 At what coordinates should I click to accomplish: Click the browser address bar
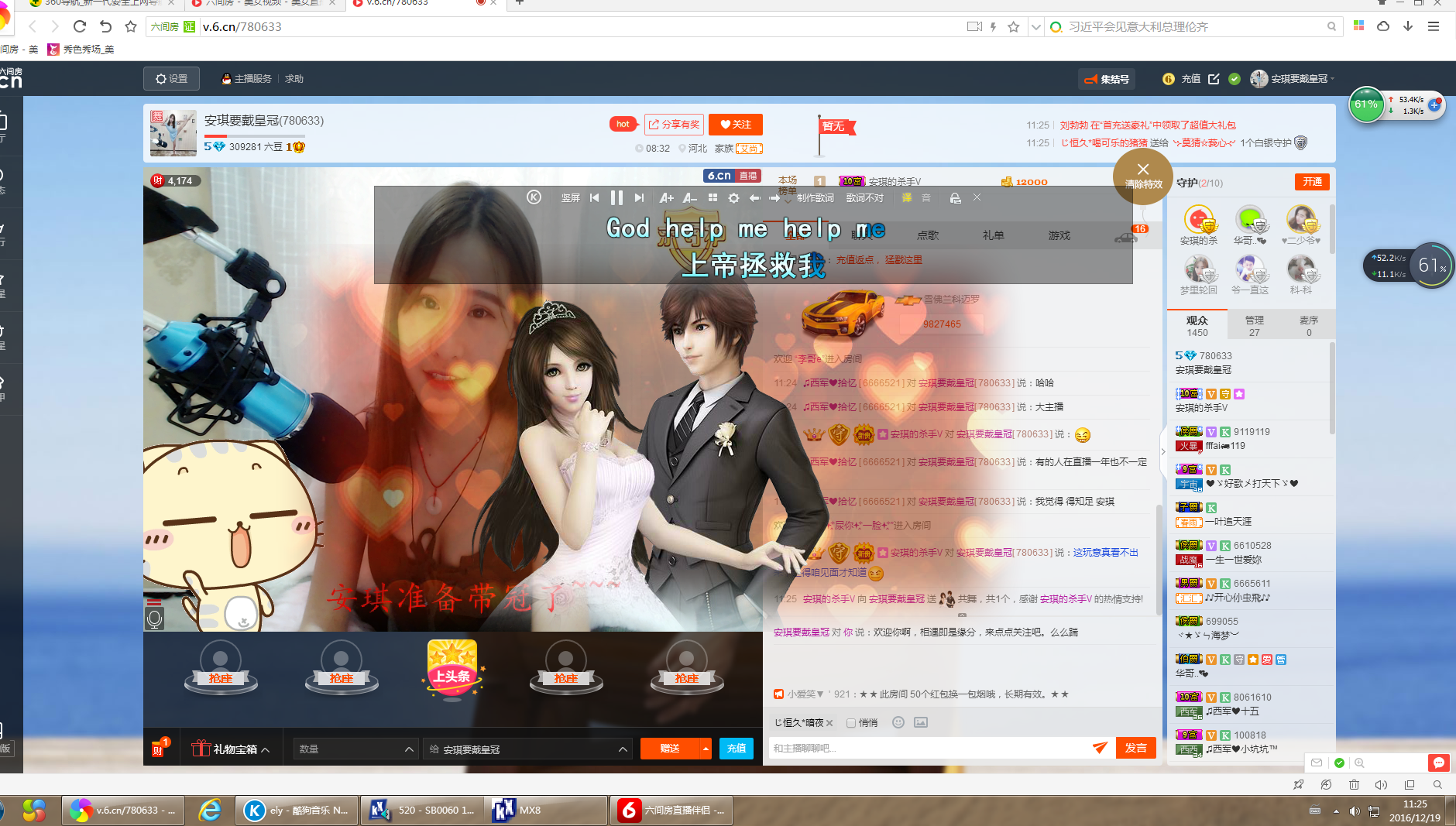[581, 26]
